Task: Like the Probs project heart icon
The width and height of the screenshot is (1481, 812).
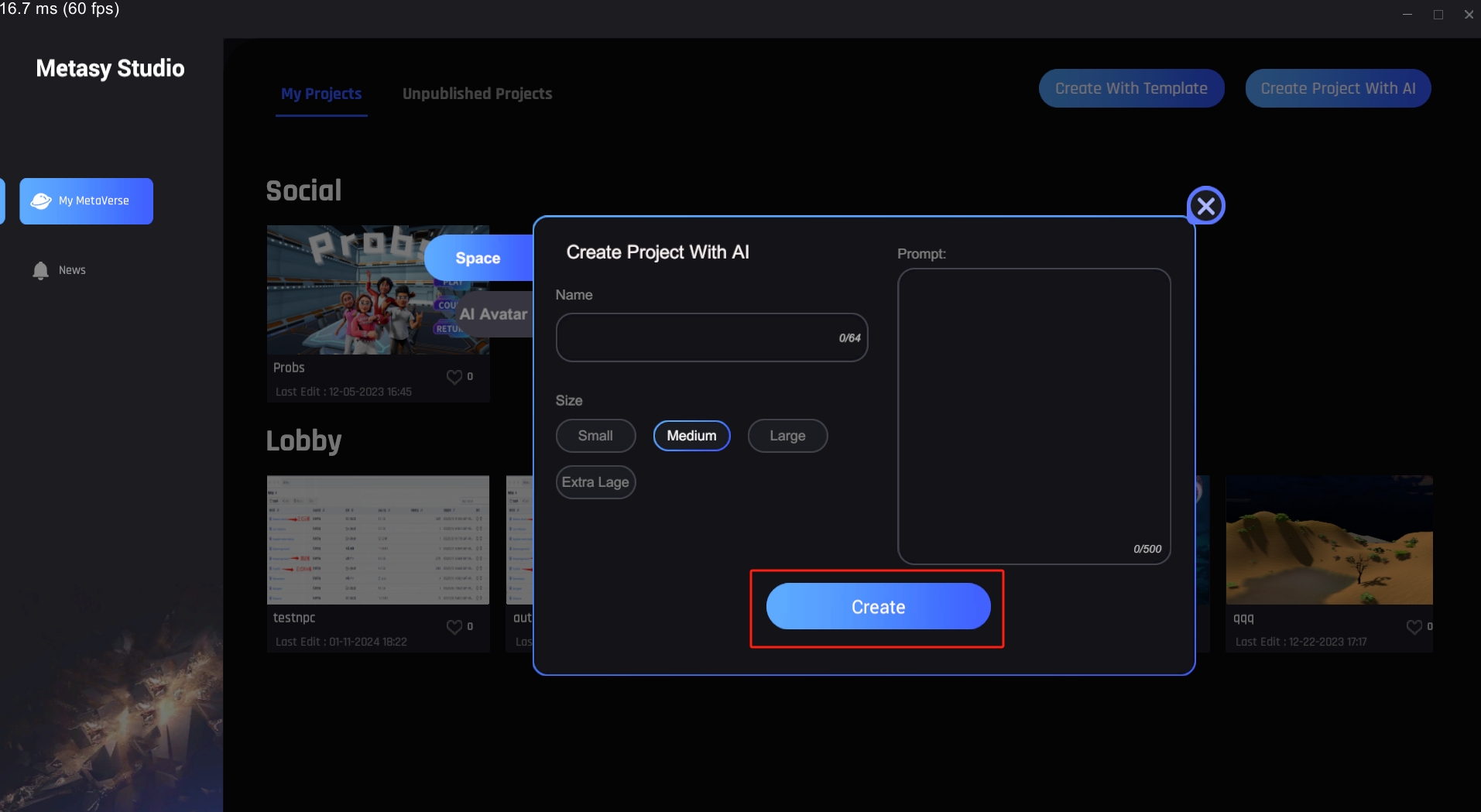Action: pyautogui.click(x=454, y=377)
